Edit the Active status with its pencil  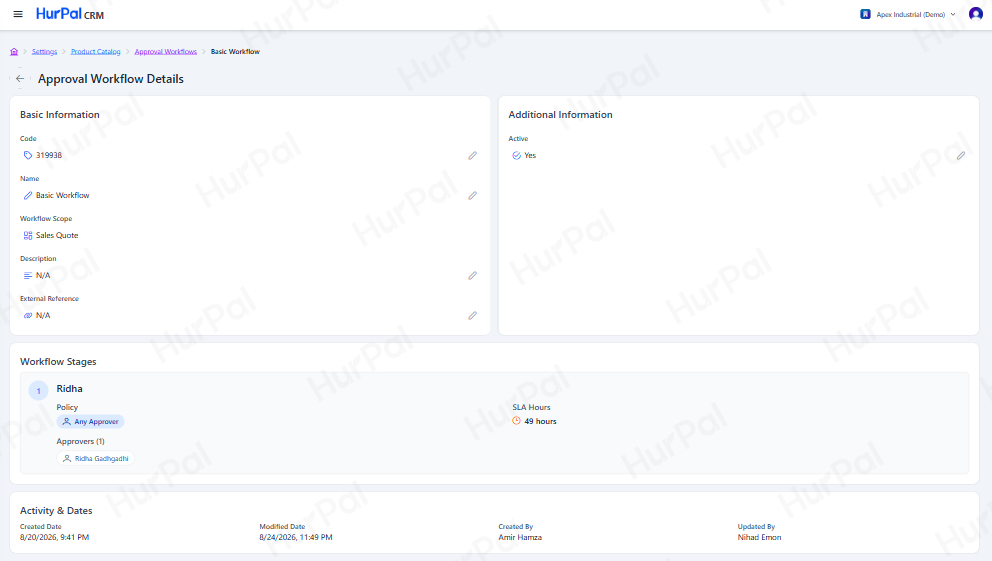tap(961, 156)
